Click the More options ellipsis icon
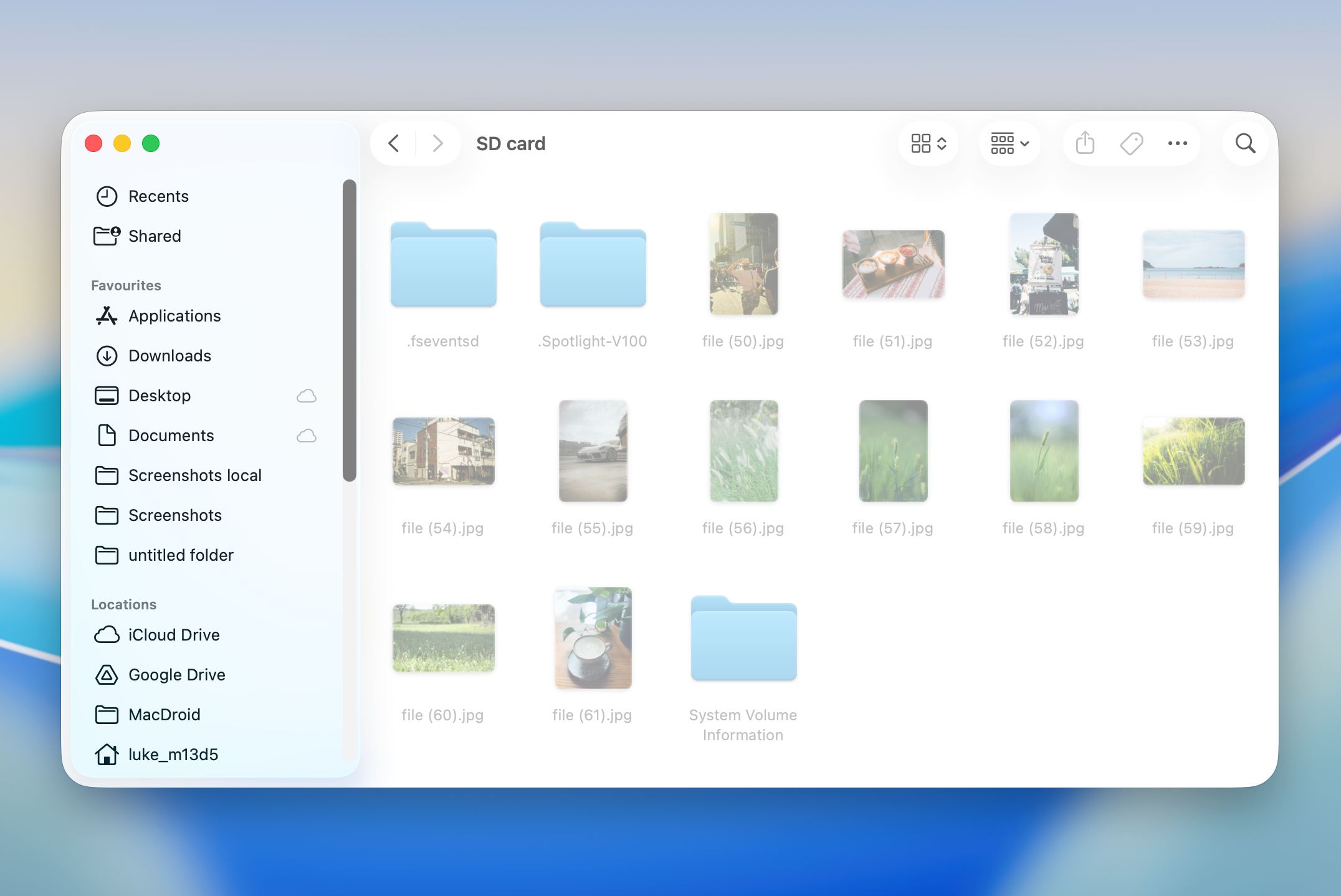Image resolution: width=1341 pixels, height=896 pixels. (x=1177, y=143)
